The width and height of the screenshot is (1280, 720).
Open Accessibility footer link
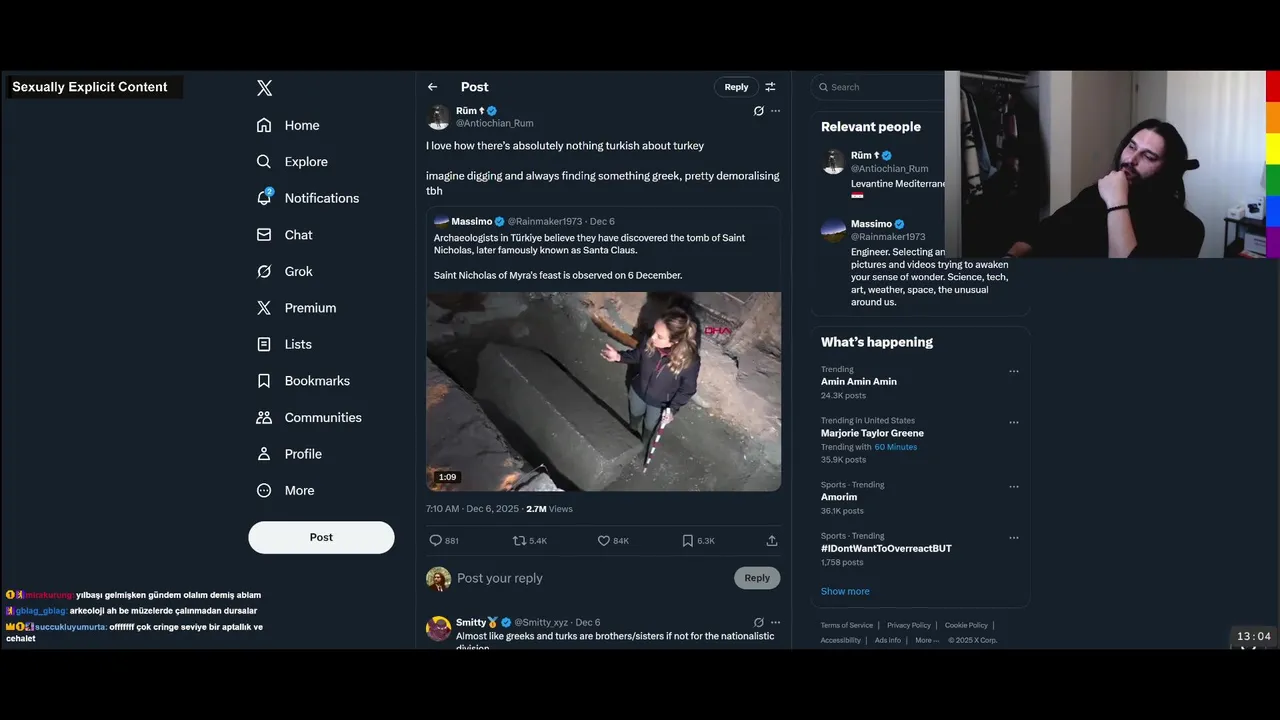[x=841, y=640]
